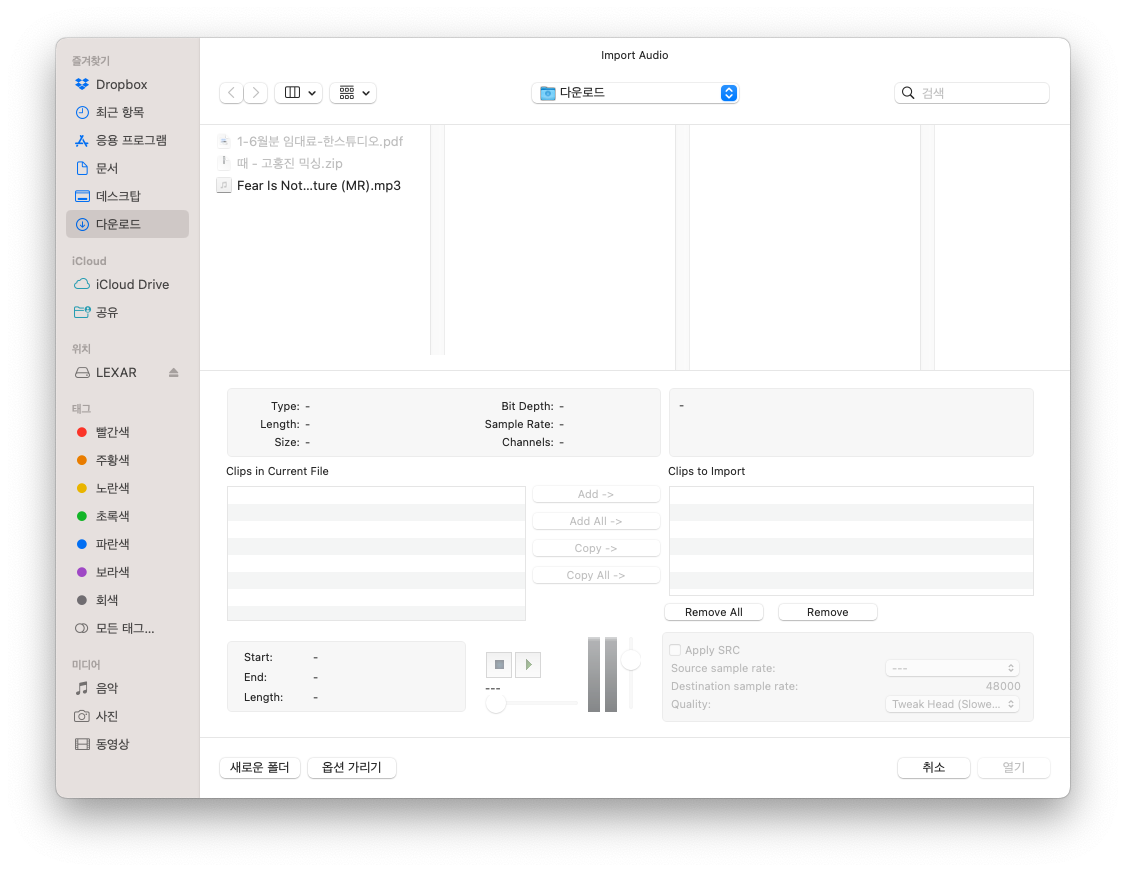Eject the LEXAR drive

174,374
